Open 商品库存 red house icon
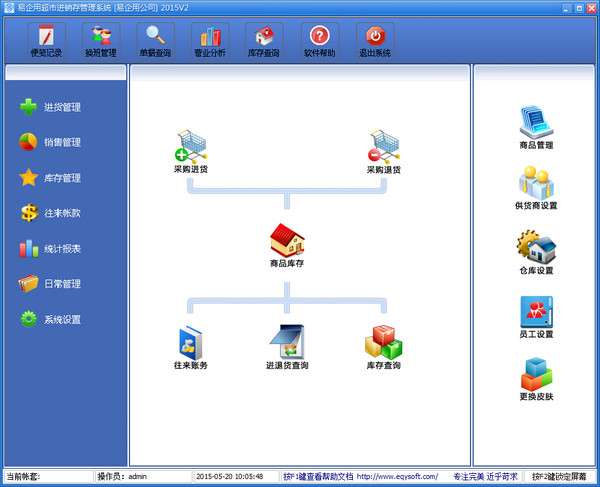 click(287, 245)
